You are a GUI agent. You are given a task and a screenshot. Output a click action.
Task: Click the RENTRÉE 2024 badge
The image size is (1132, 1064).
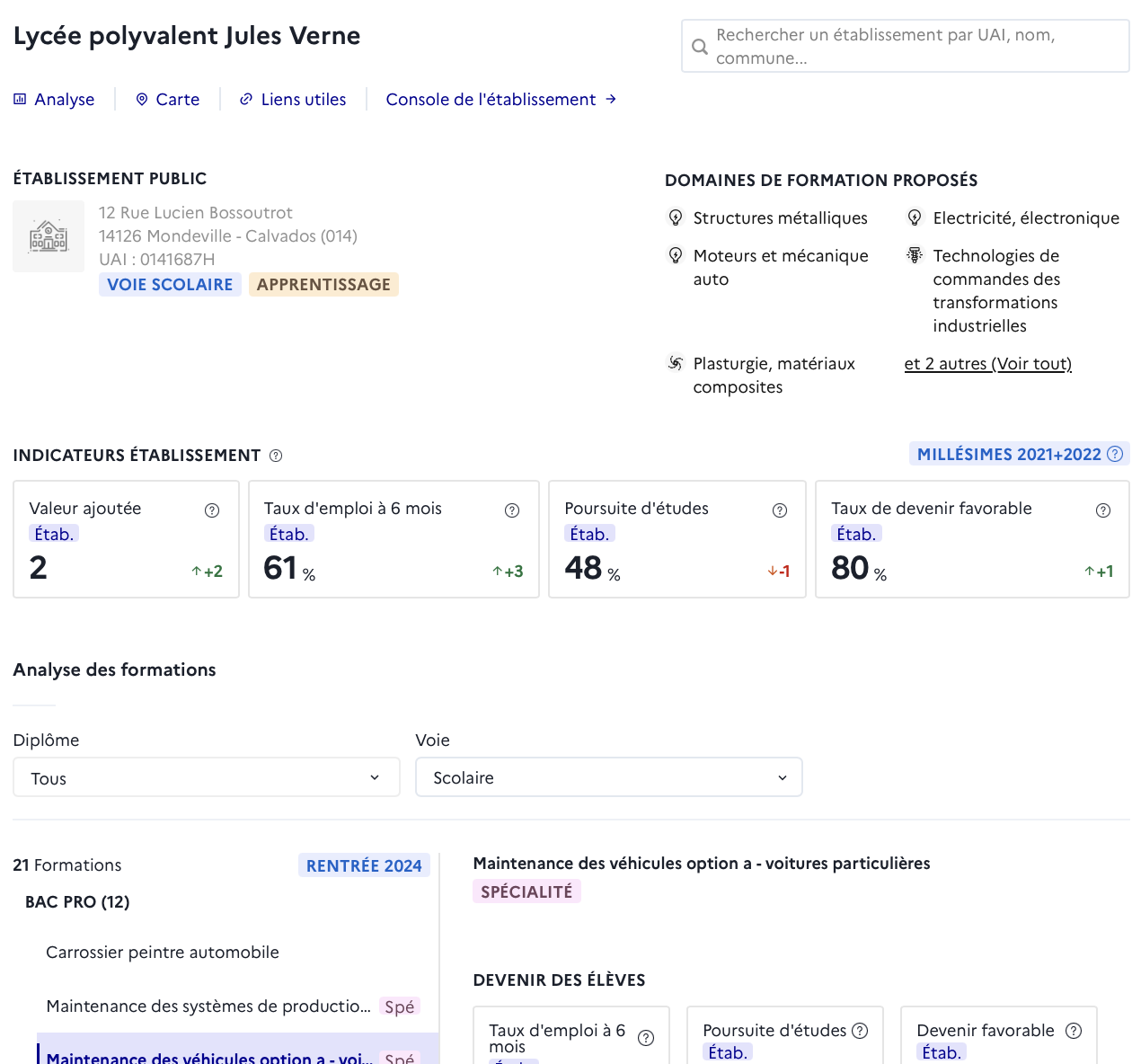[364, 865]
